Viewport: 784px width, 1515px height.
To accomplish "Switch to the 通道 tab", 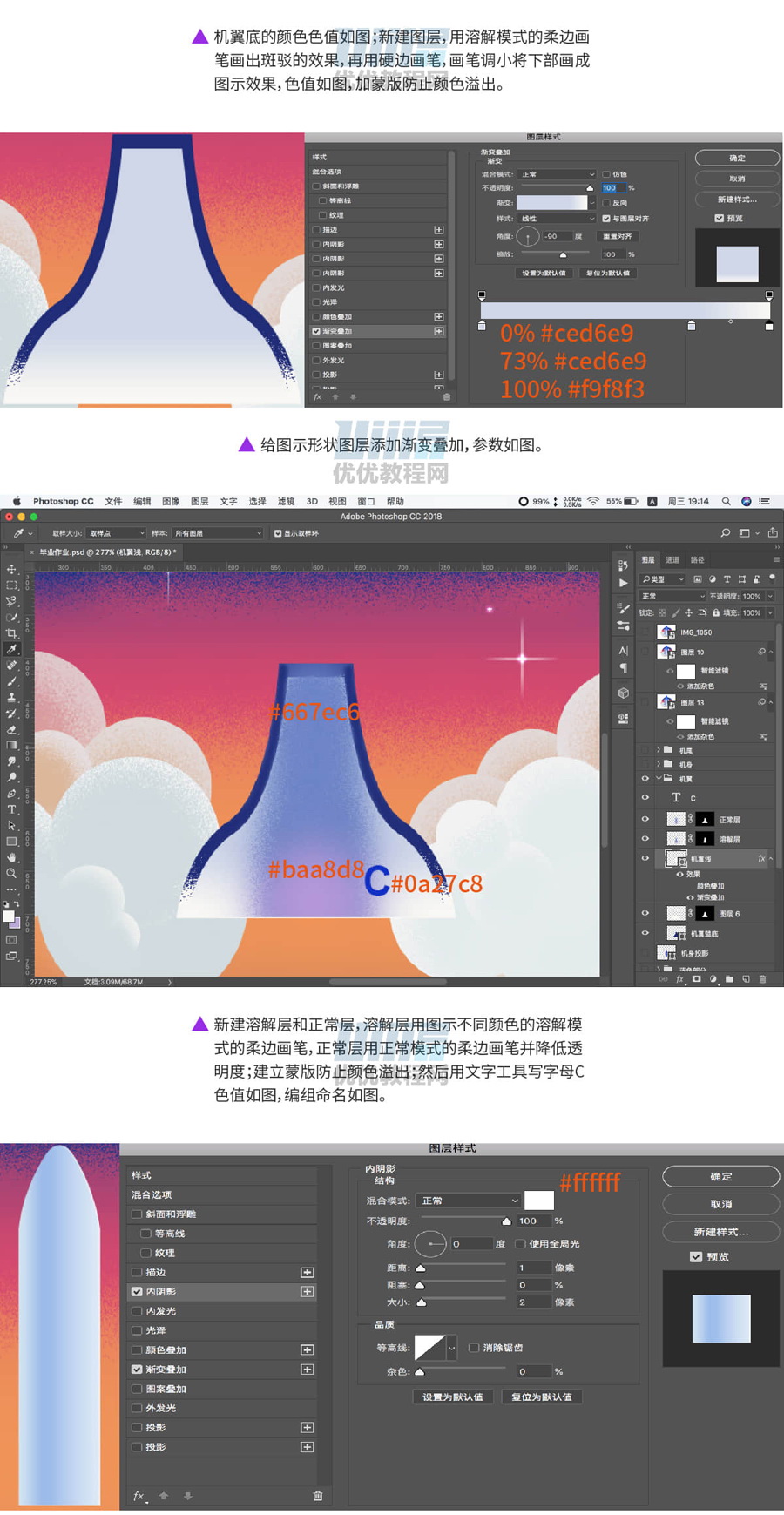I will tap(672, 560).
